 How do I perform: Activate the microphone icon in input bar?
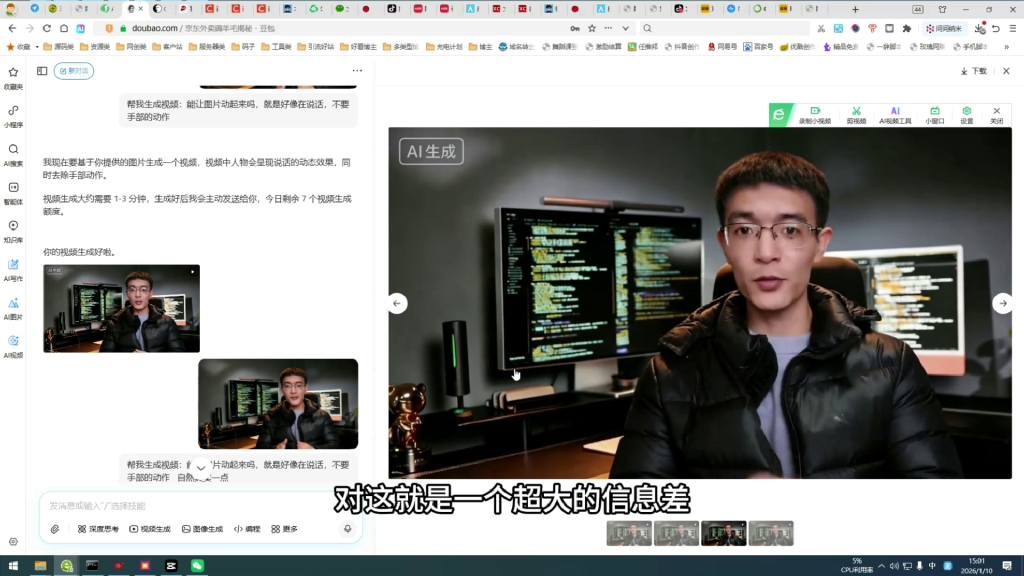tap(347, 528)
